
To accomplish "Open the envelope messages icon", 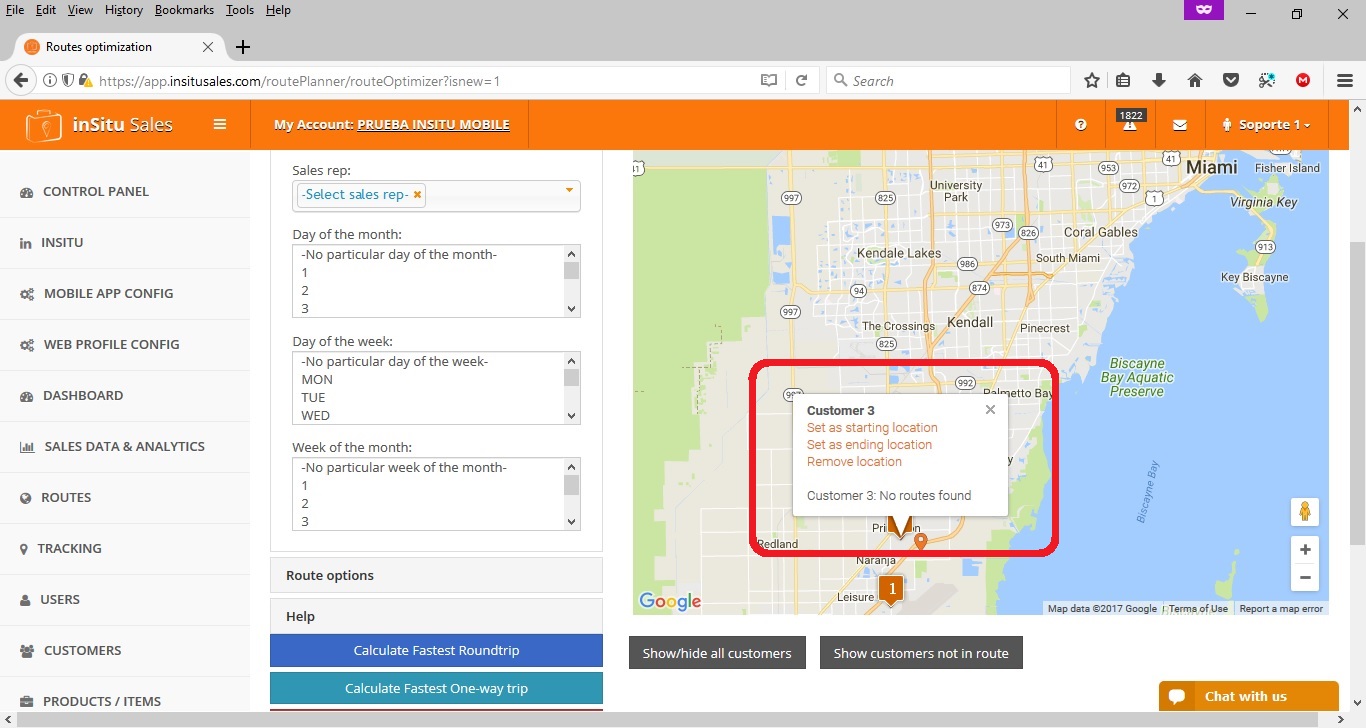I will pos(1180,125).
